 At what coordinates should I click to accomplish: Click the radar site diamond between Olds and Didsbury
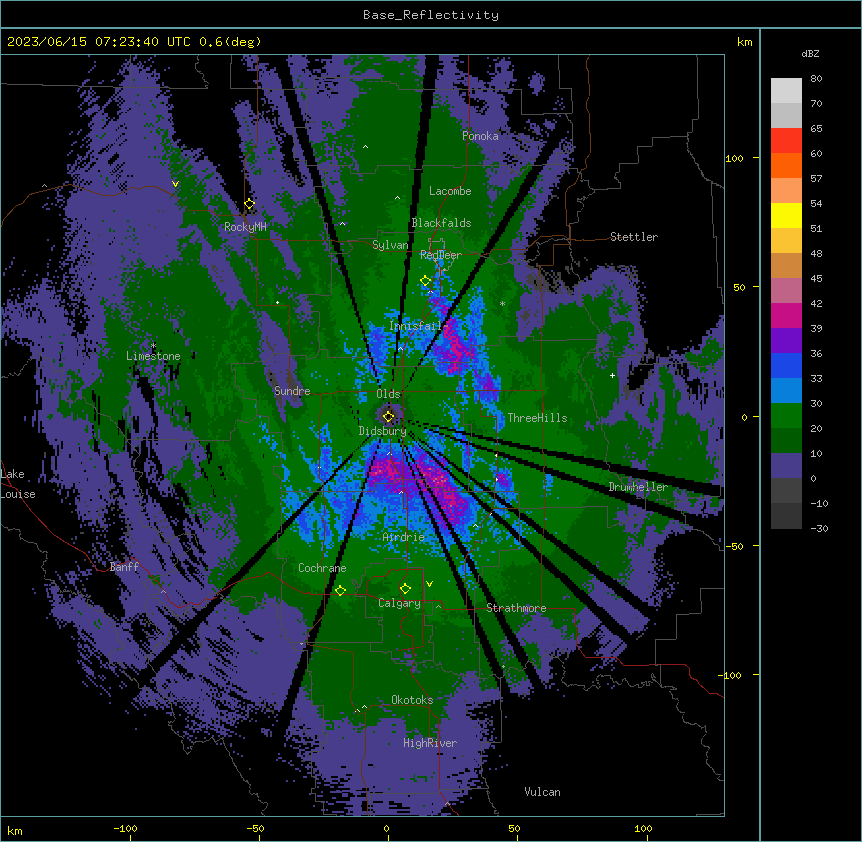(389, 417)
